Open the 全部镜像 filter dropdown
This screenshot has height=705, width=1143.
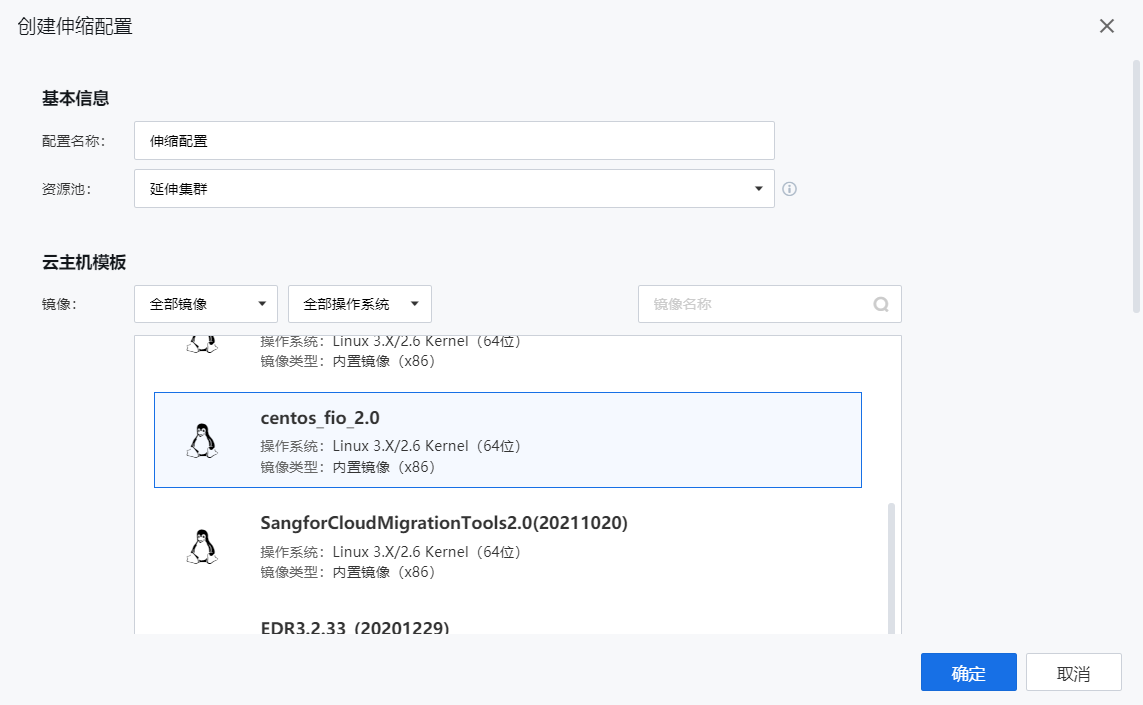click(x=206, y=304)
